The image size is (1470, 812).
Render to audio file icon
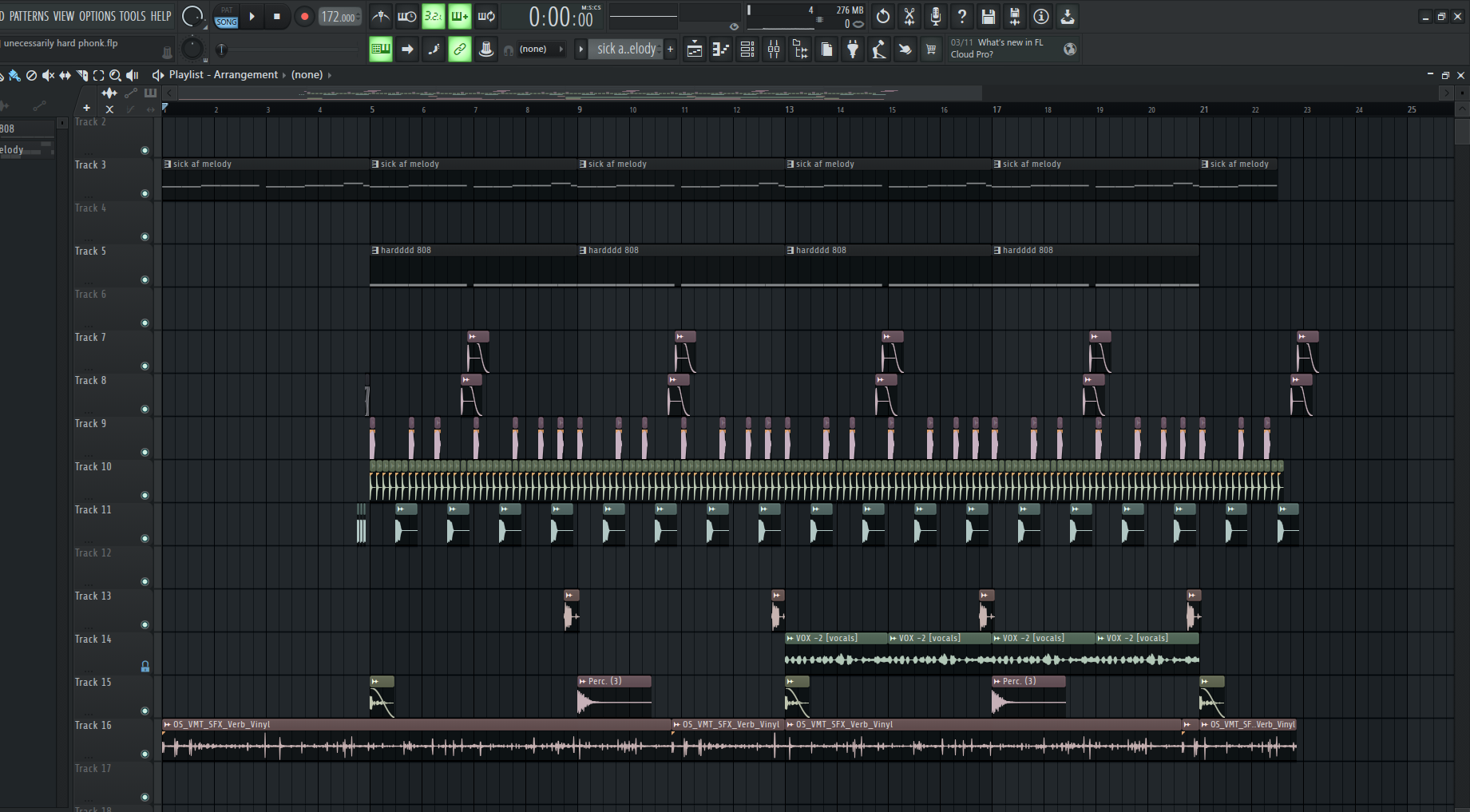[x=1015, y=16]
